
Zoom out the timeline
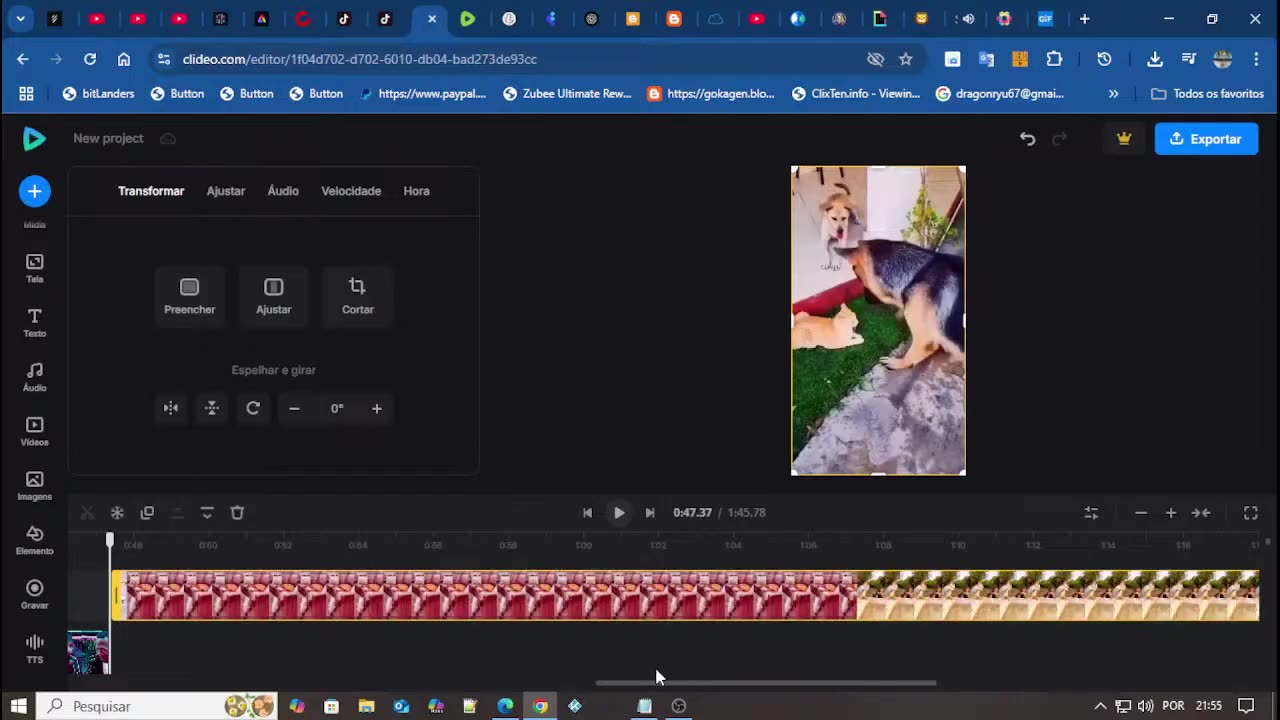point(1141,513)
